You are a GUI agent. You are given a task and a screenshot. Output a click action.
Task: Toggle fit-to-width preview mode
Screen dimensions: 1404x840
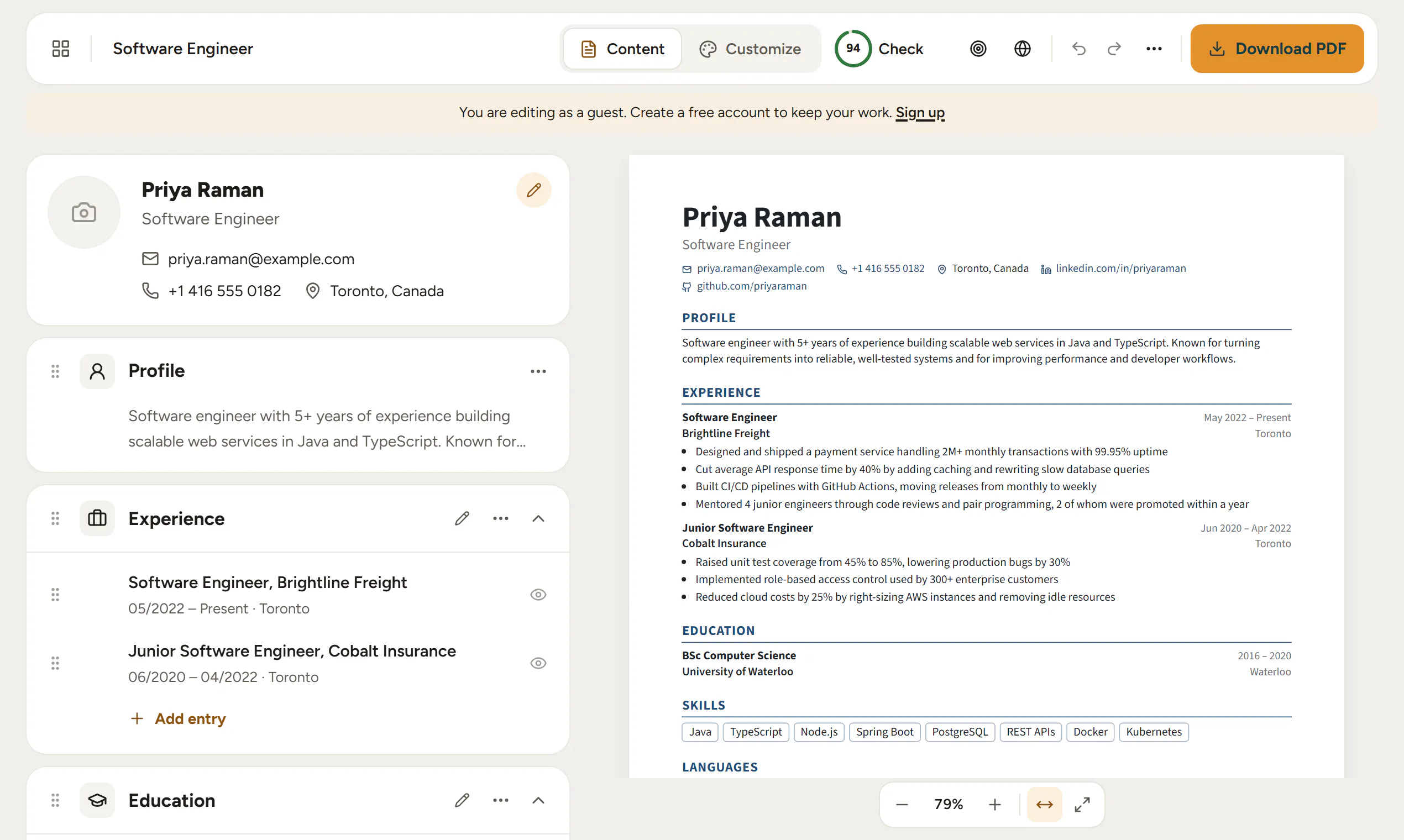tap(1045, 804)
